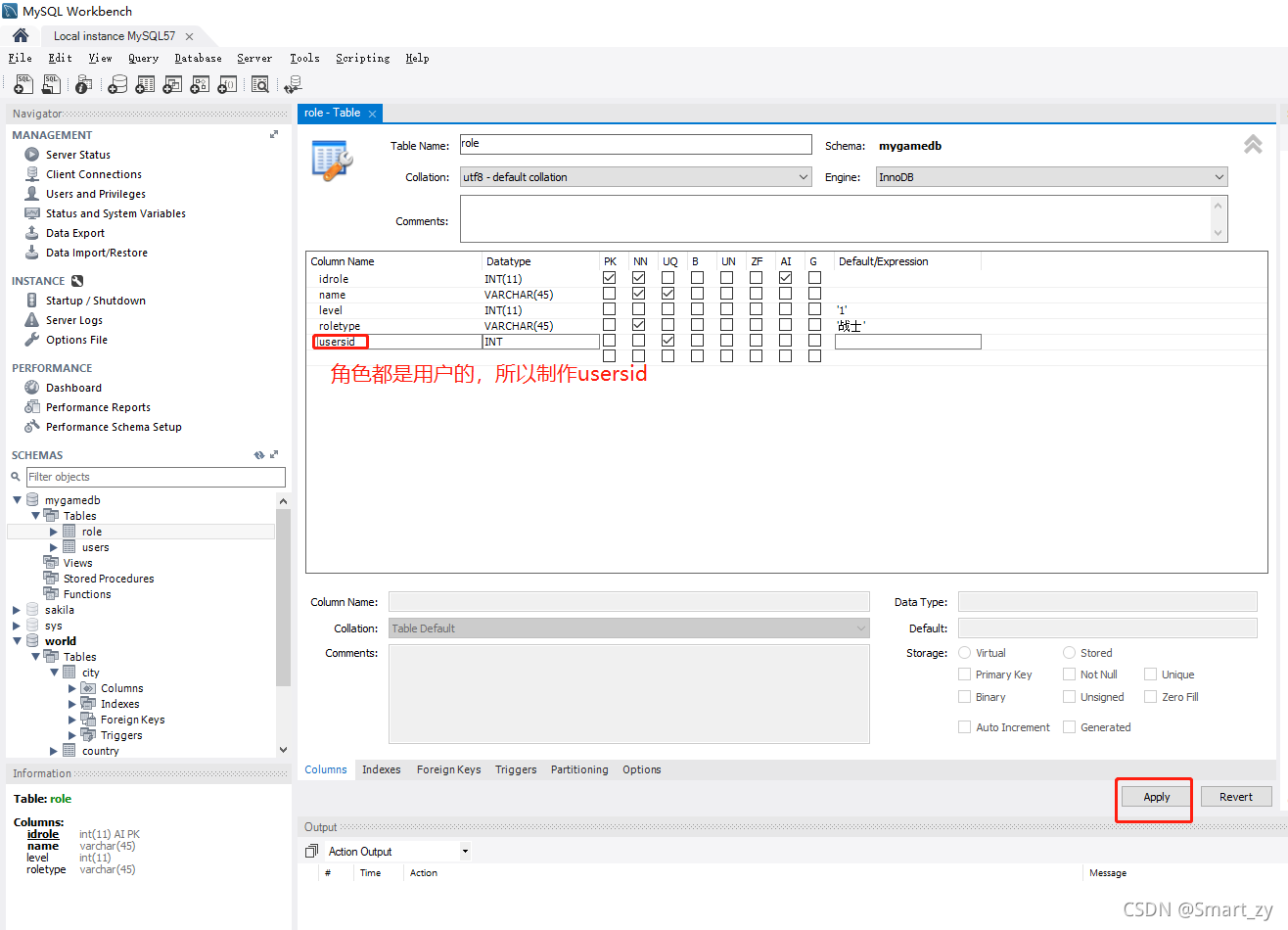Image resolution: width=1288 pixels, height=930 pixels.
Task: Switch to the Options tab
Action: point(642,769)
